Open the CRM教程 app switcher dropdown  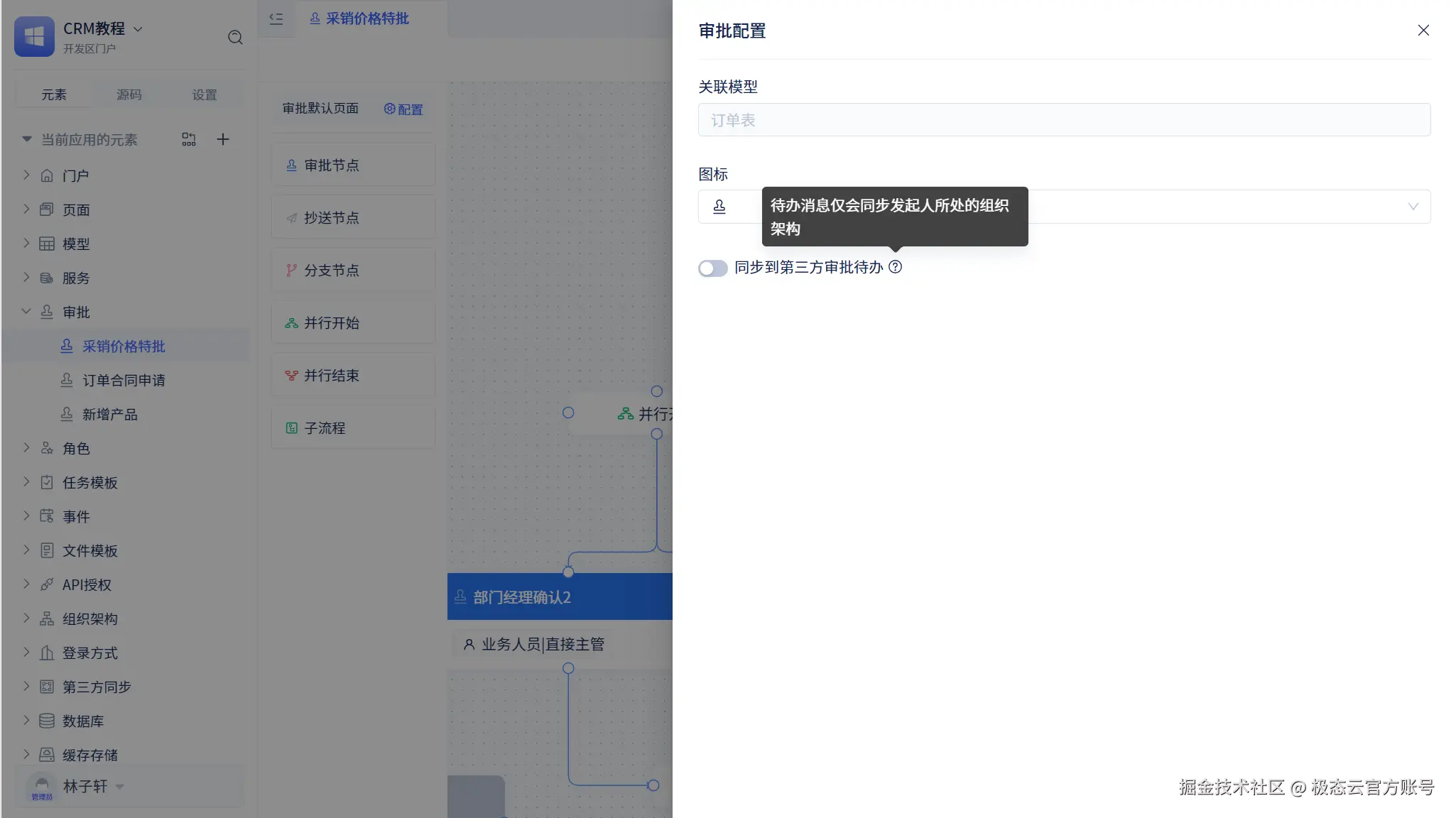click(138, 29)
